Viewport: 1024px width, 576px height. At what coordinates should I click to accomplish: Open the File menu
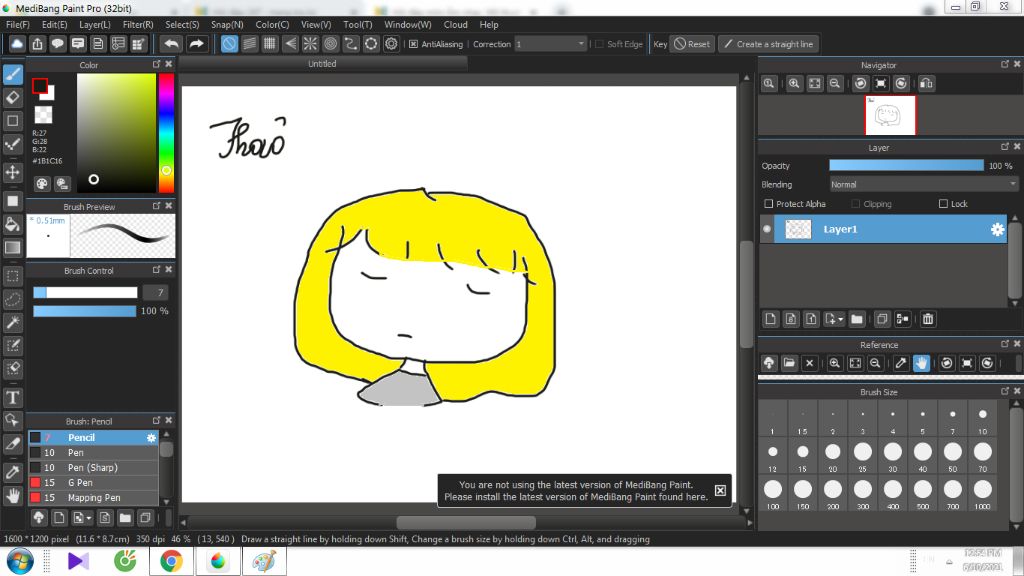coord(18,25)
